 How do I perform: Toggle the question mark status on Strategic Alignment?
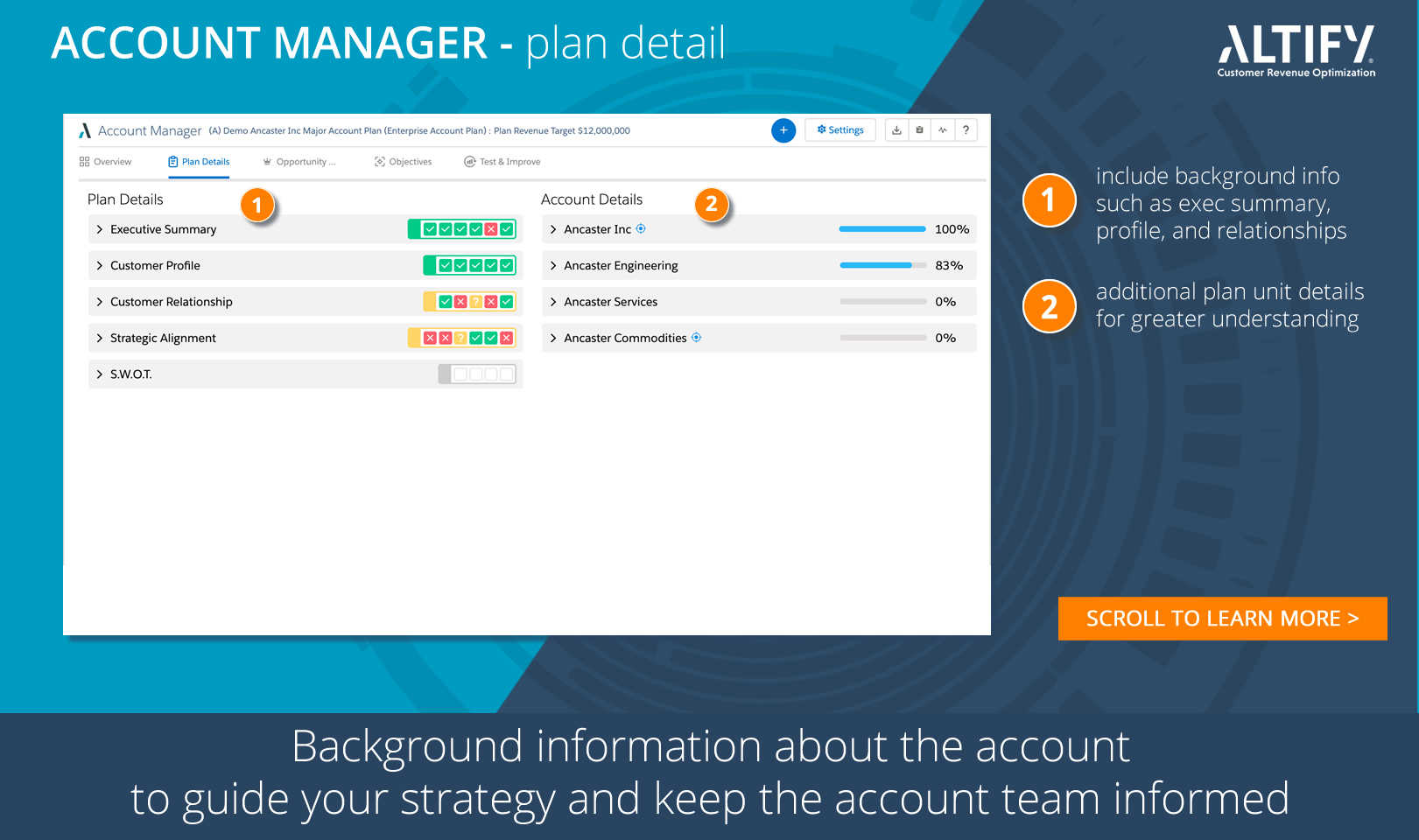460,338
